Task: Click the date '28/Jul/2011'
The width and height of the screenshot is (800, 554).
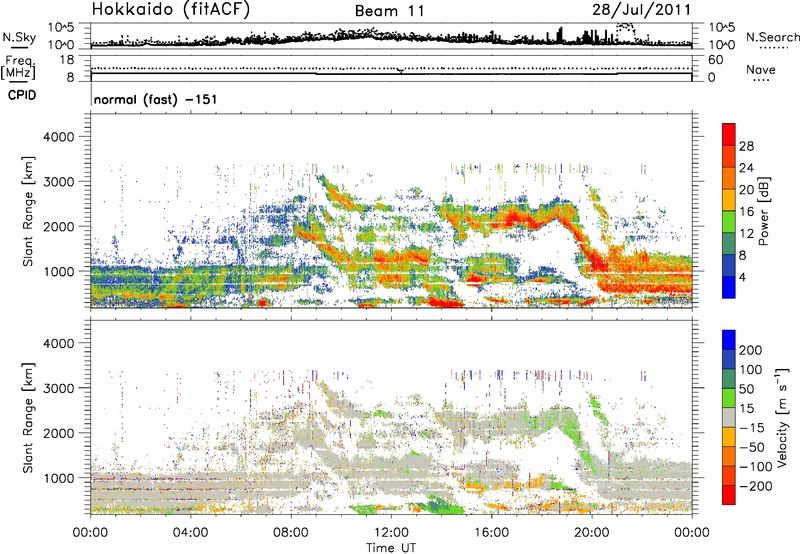Action: [x=642, y=10]
